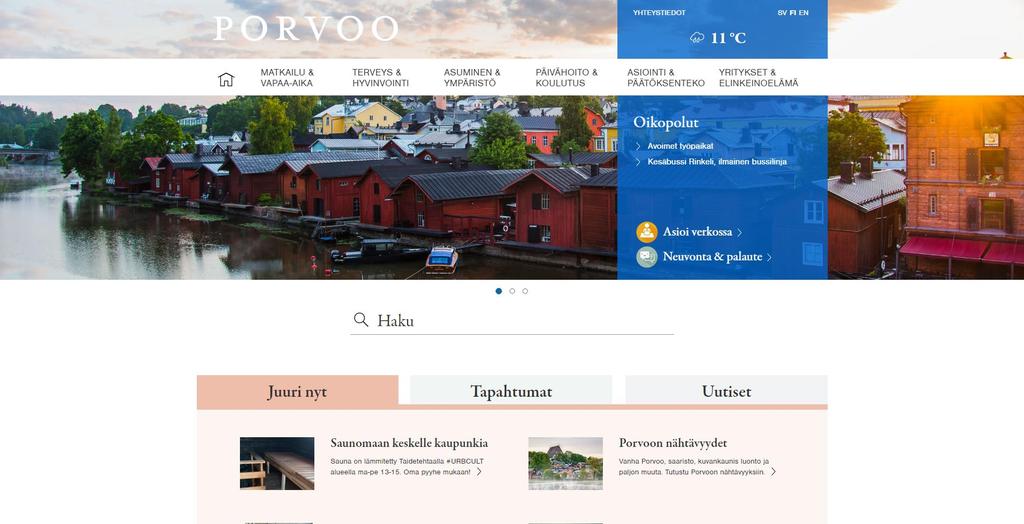Open Yritykset & Elinkeinoelämä menu
Image resolution: width=1024 pixels, height=524 pixels.
758,78
